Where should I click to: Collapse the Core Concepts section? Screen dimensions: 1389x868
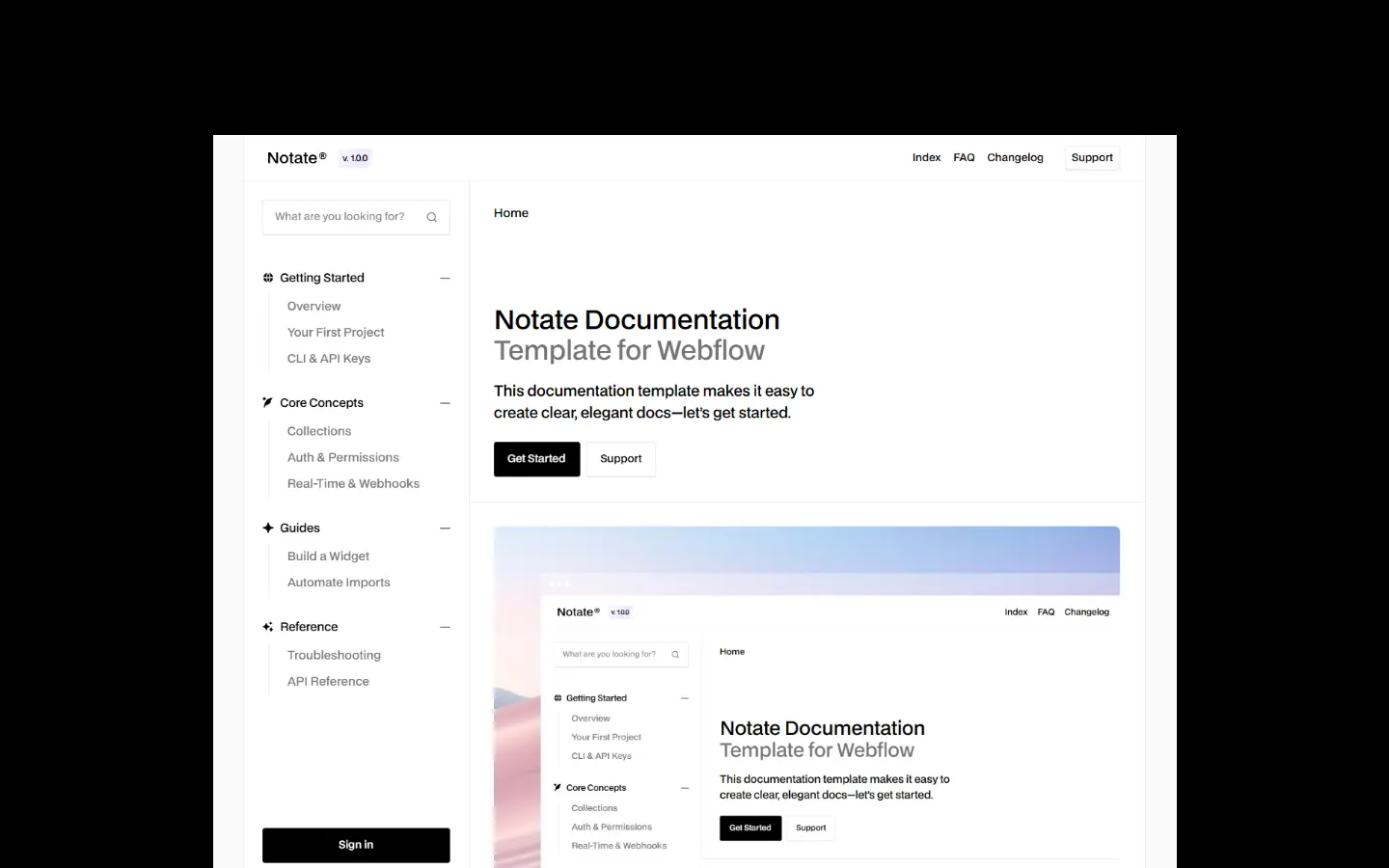pos(445,403)
